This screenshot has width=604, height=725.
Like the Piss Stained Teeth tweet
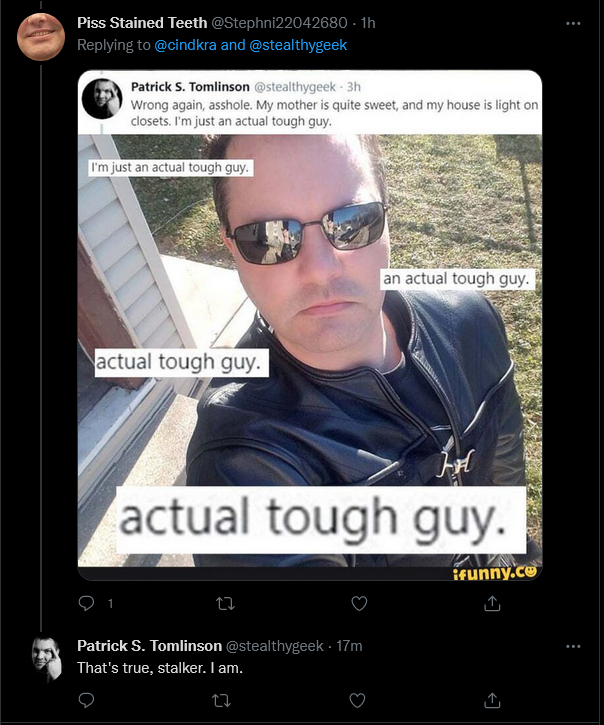359,603
